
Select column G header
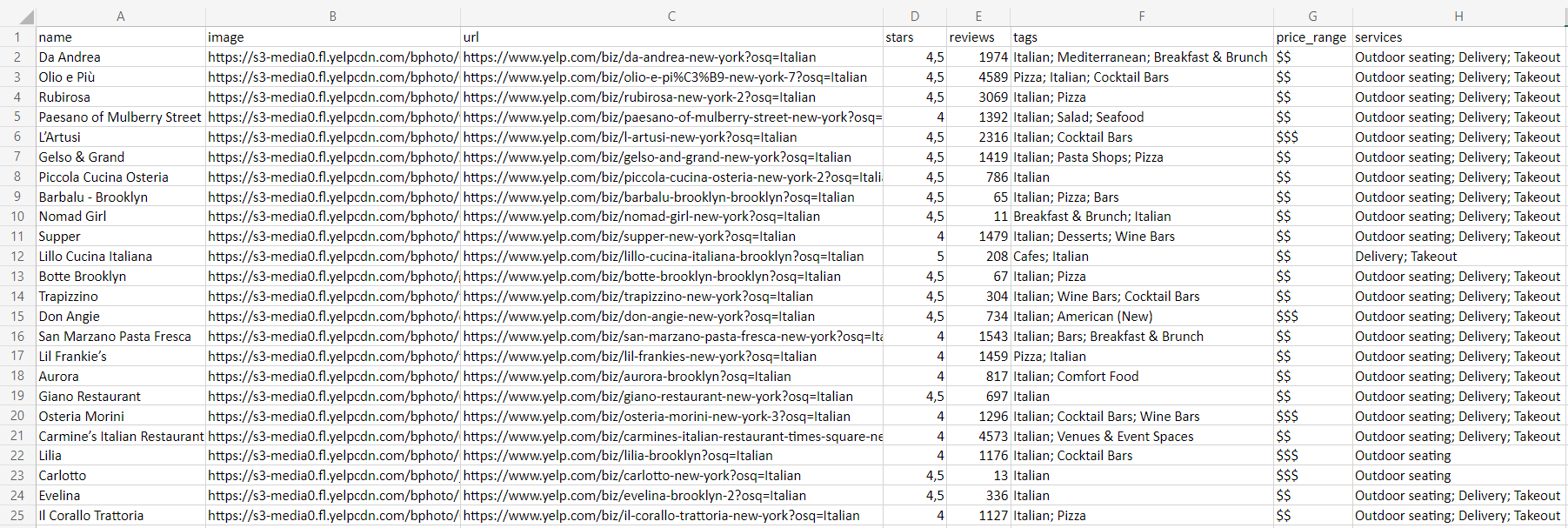click(1312, 17)
